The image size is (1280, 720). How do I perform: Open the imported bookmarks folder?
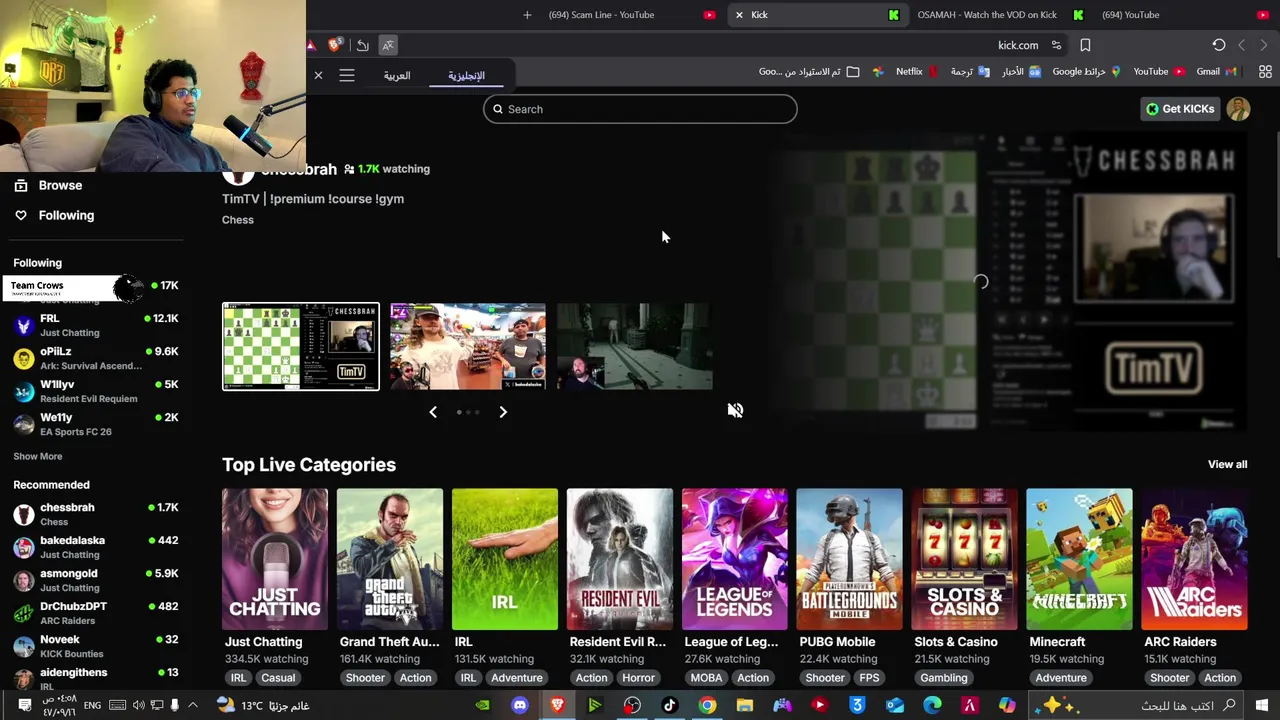pyautogui.click(x=809, y=72)
